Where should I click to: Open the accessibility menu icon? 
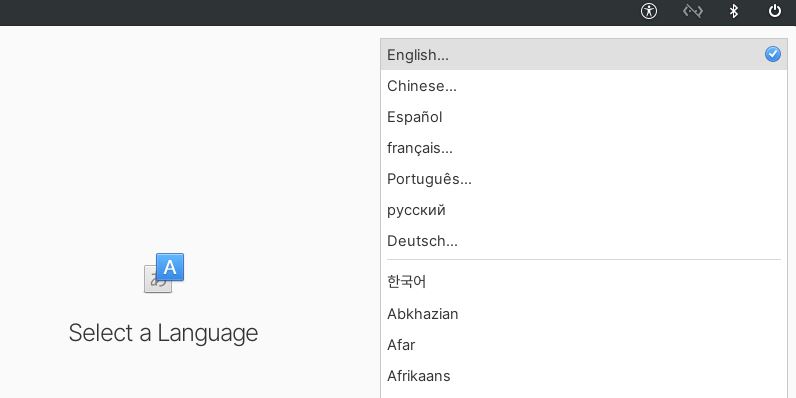(x=649, y=11)
